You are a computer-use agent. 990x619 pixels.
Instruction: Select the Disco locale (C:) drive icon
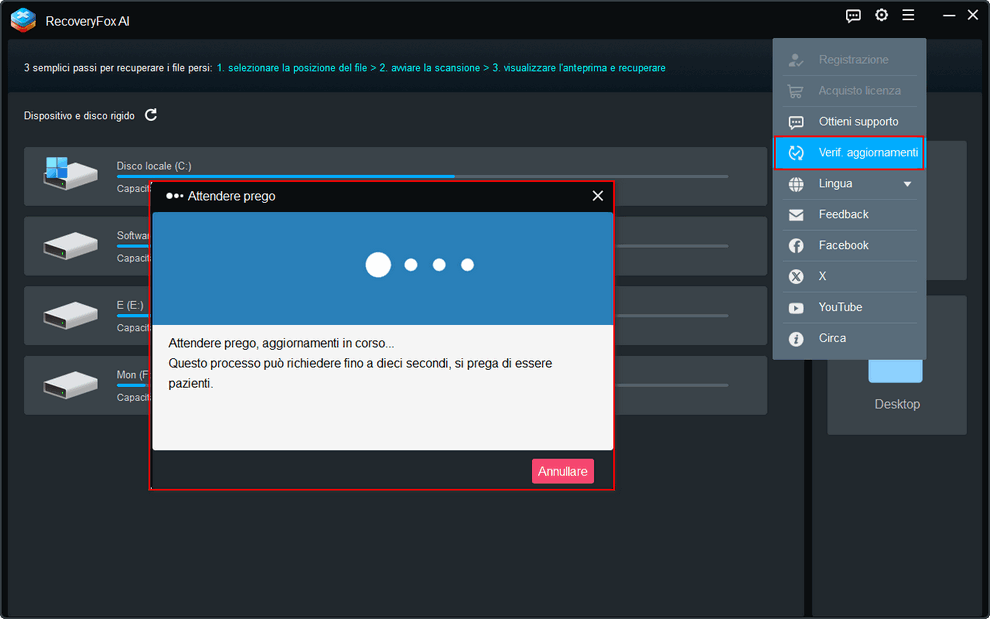coord(70,174)
